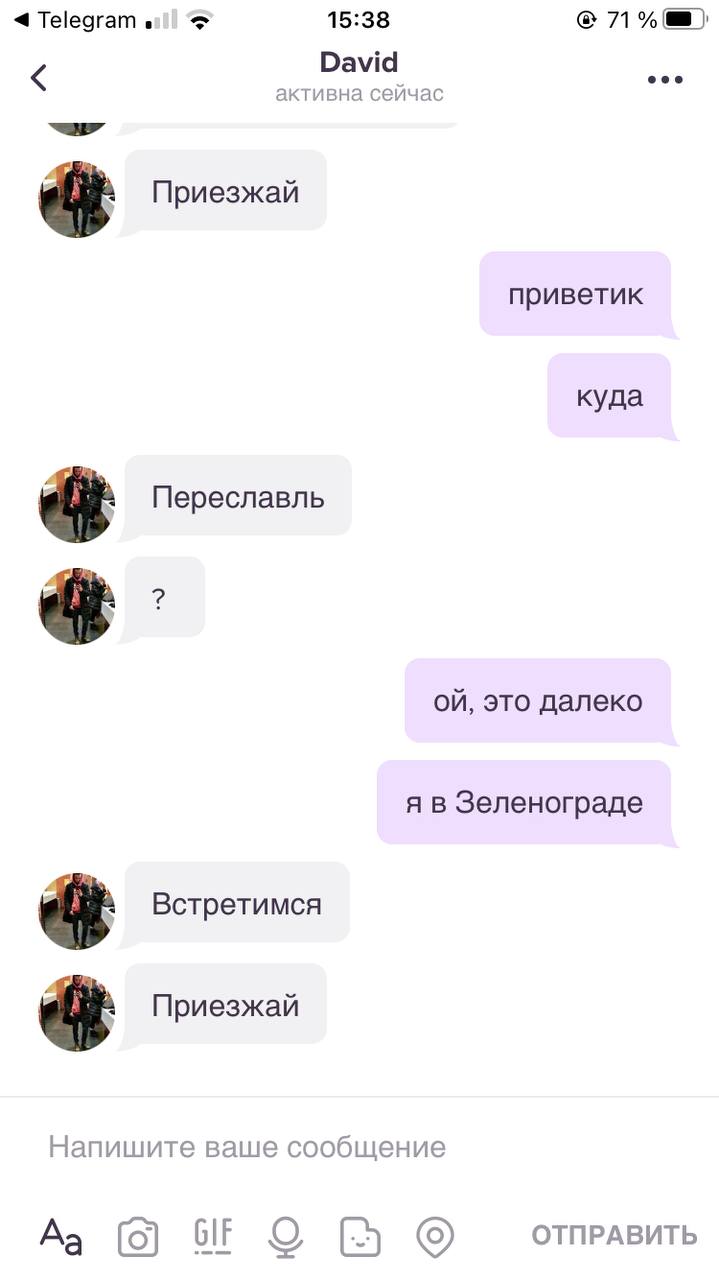719x1280 pixels.
Task: Select the "ой, это далеко" message bubble
Action: pos(538,700)
